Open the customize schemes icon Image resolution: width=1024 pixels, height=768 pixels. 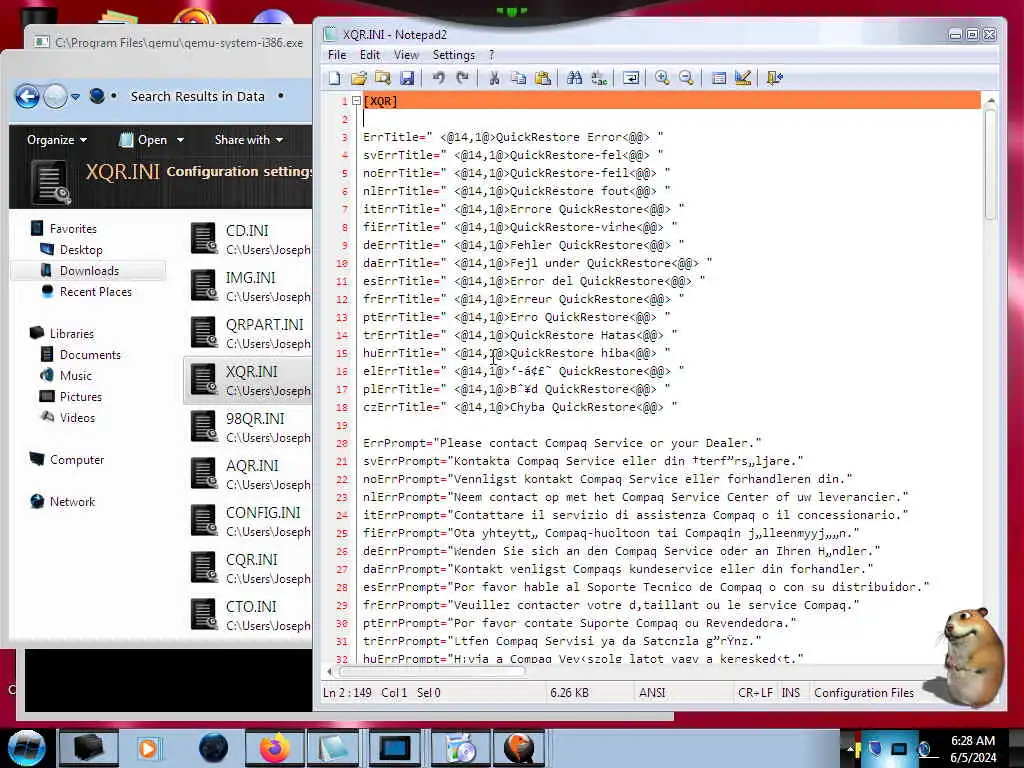pos(743,78)
